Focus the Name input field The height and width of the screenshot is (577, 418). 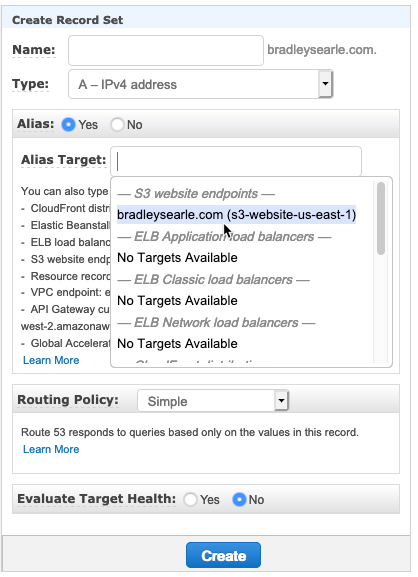coord(166,50)
